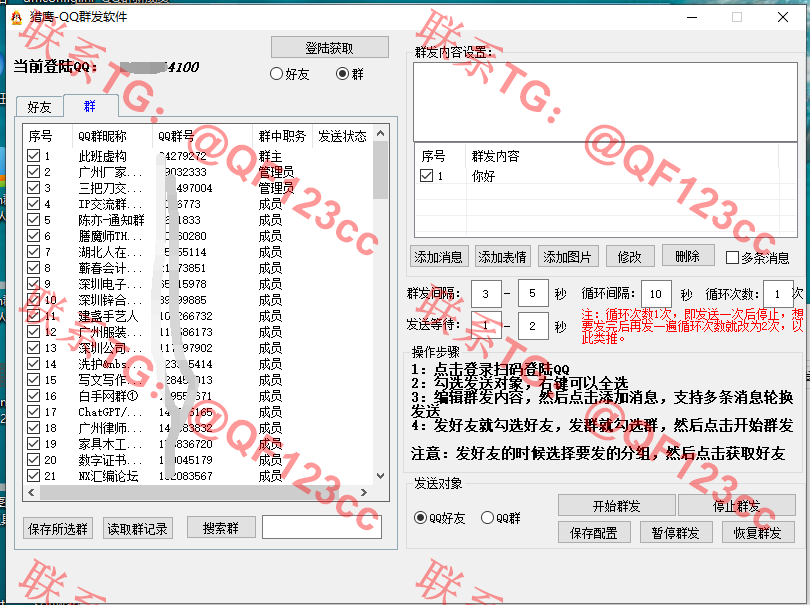
Task: Focus the 发送等待 minimum seconds field
Action: tap(486, 326)
